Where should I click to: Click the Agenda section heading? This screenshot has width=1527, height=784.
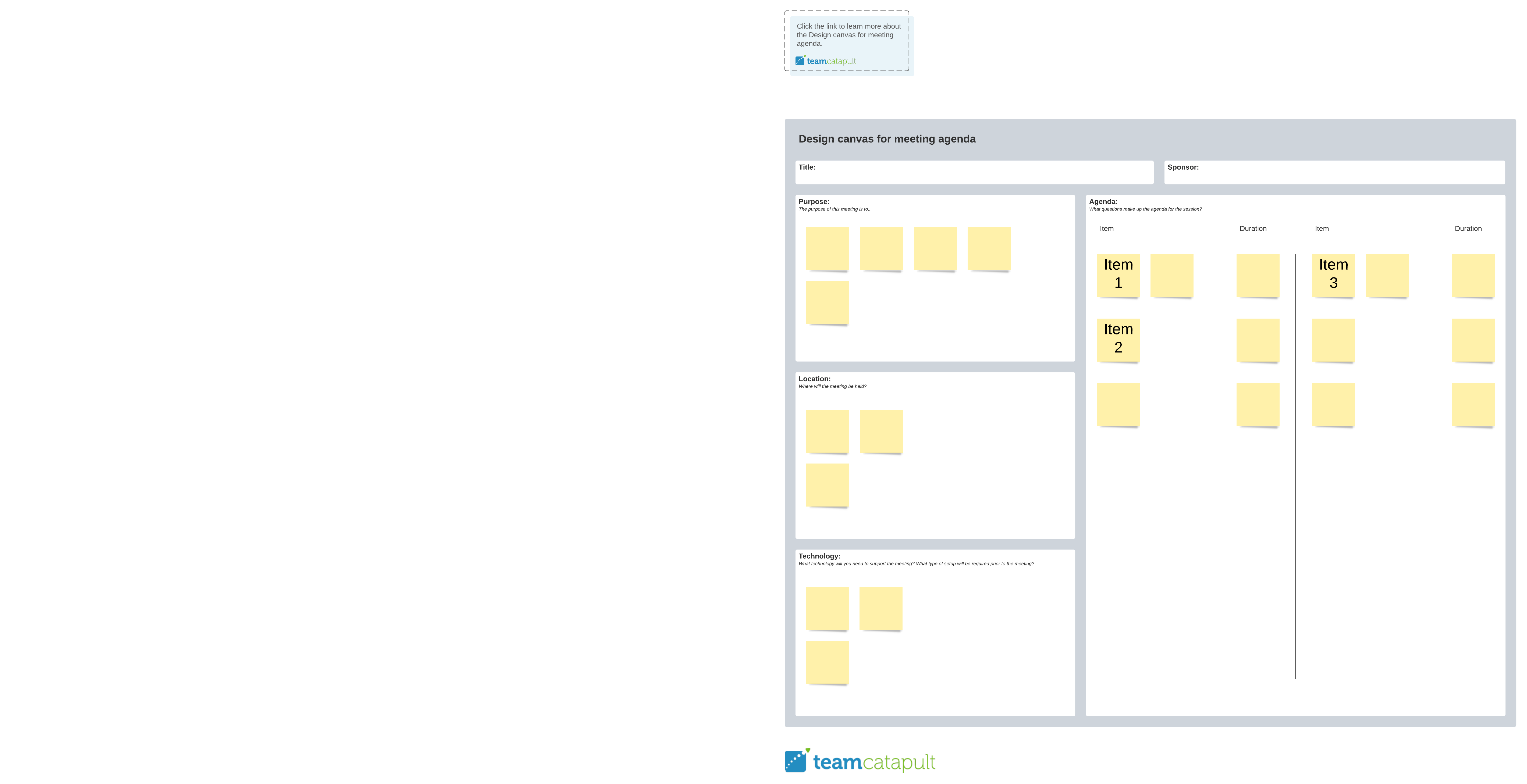(x=1103, y=201)
